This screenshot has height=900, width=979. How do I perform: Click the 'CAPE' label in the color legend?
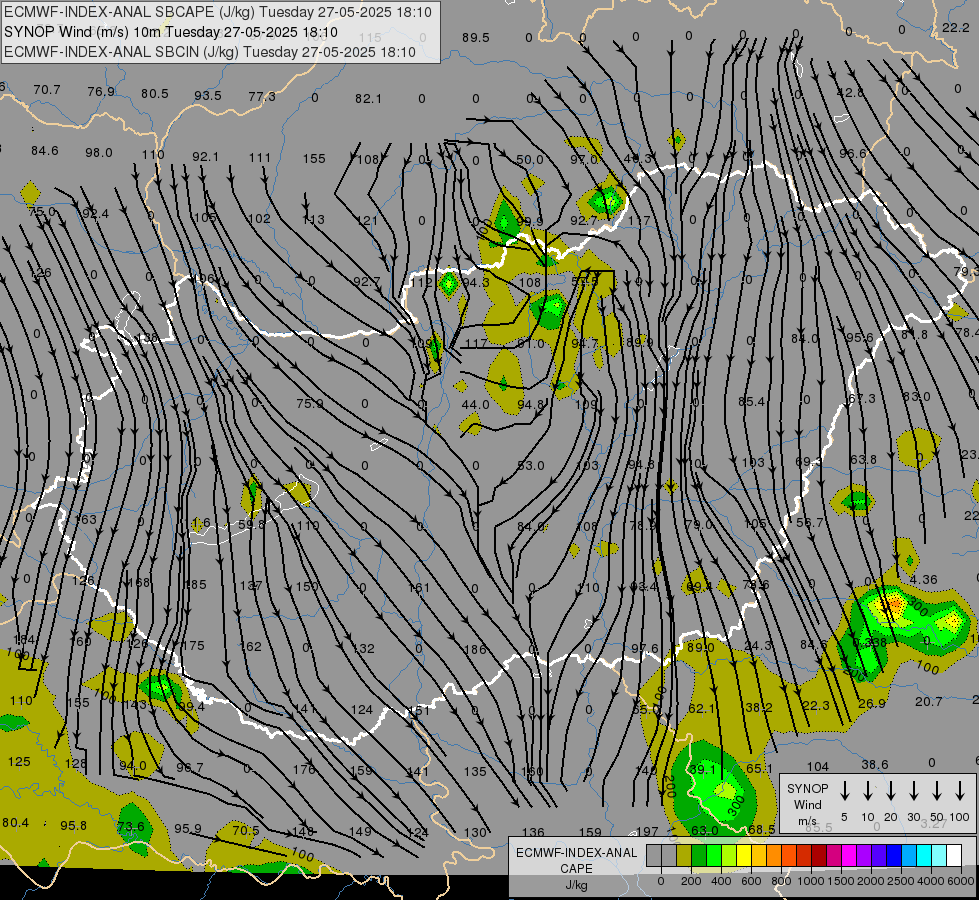pos(576,868)
